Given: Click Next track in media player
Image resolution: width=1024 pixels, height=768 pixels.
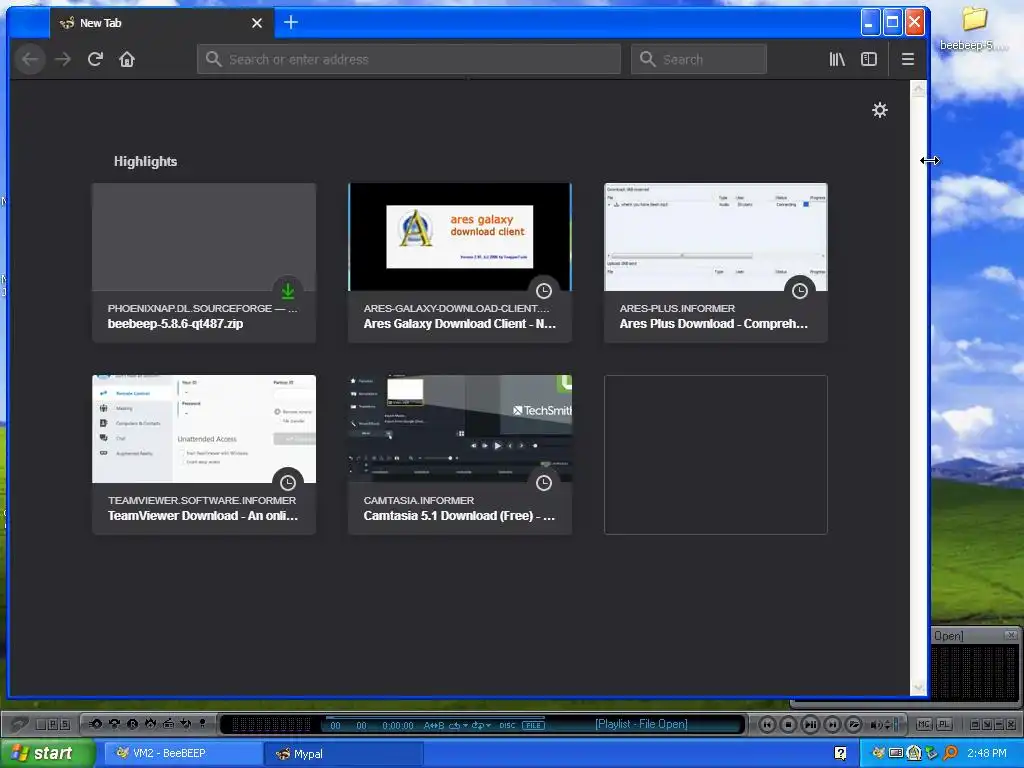Looking at the screenshot, I should pyautogui.click(x=832, y=724).
